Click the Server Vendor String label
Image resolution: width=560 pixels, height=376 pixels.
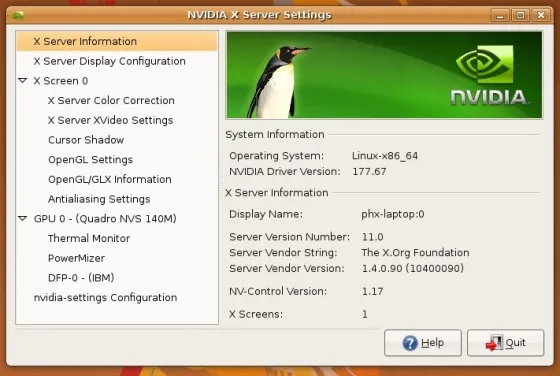283,253
